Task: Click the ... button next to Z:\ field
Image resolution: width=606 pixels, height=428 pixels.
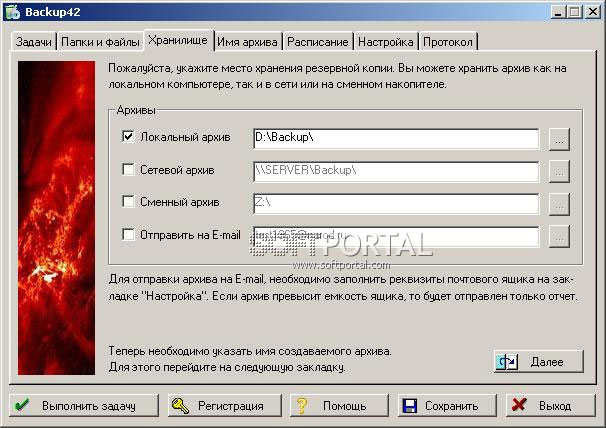Action: pos(559,204)
